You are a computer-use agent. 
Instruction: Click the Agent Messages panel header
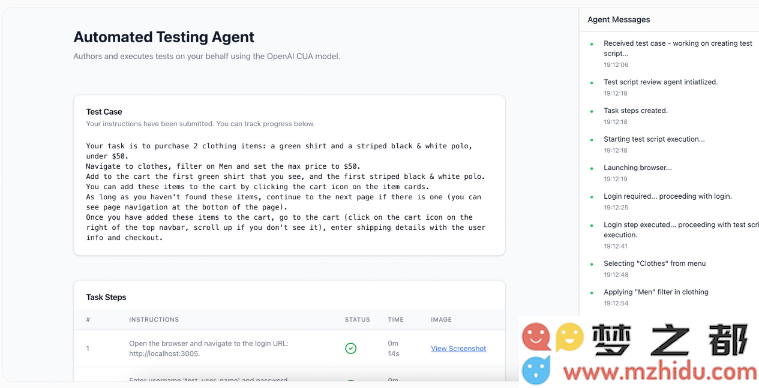(619, 20)
